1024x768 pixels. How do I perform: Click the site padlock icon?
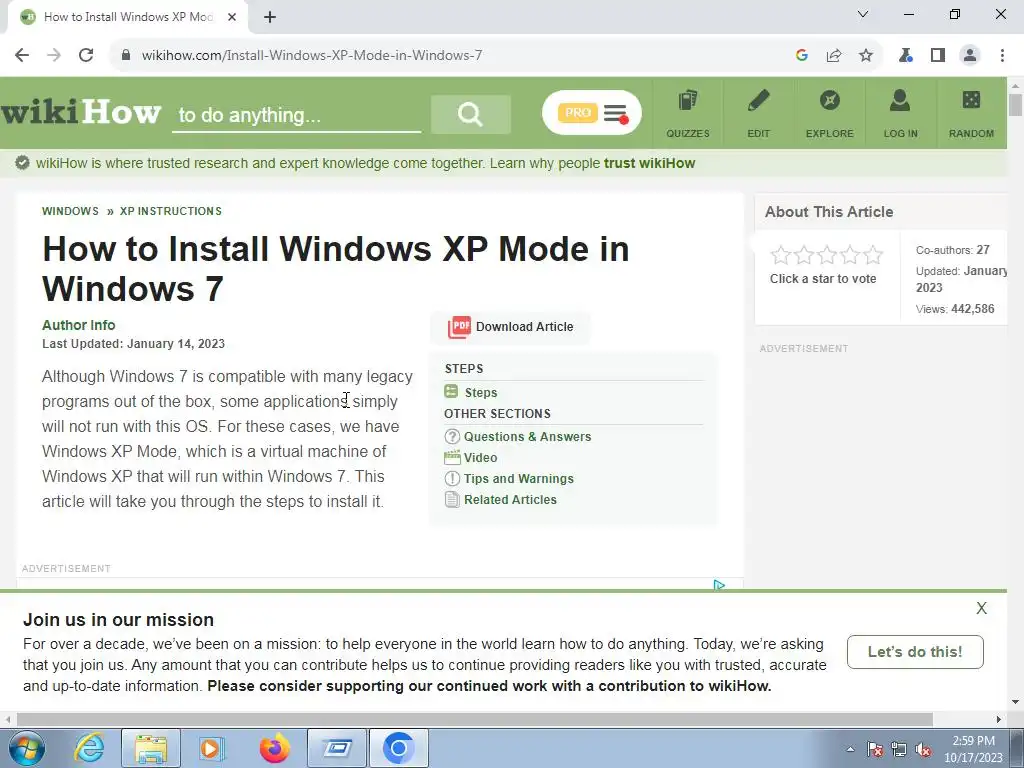[126, 56]
